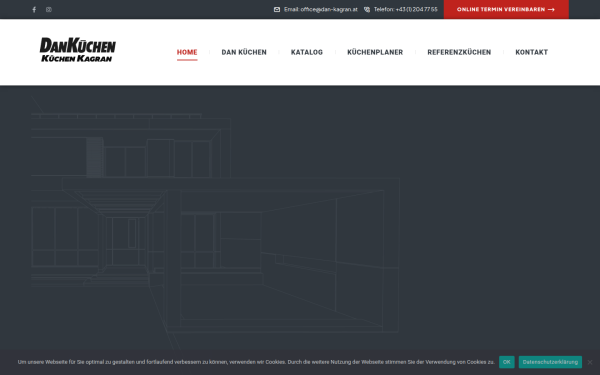Dismiss cookie banner with X icon
The width and height of the screenshot is (600, 375).
click(x=590, y=362)
